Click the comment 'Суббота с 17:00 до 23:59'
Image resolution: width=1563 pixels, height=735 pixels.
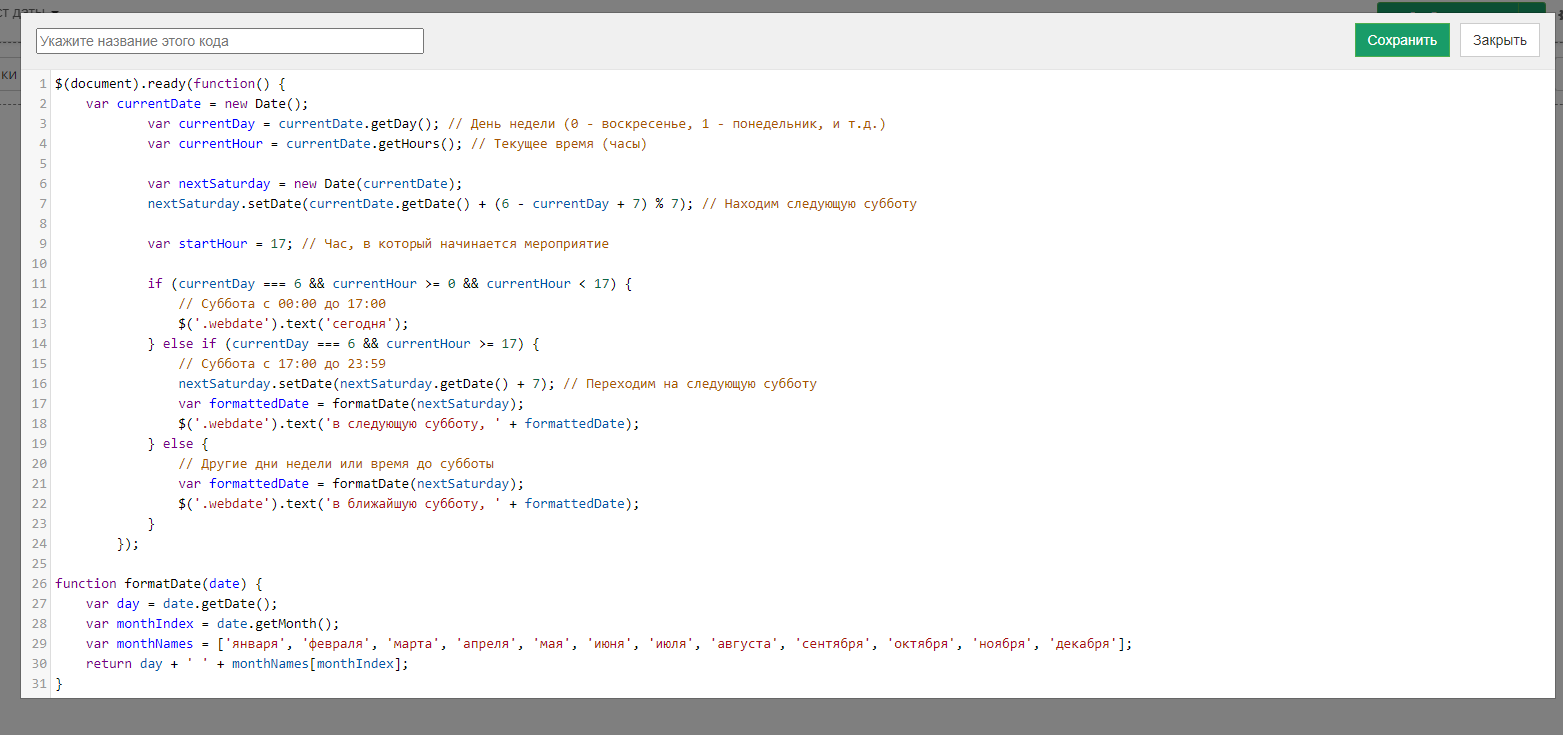click(x=282, y=364)
